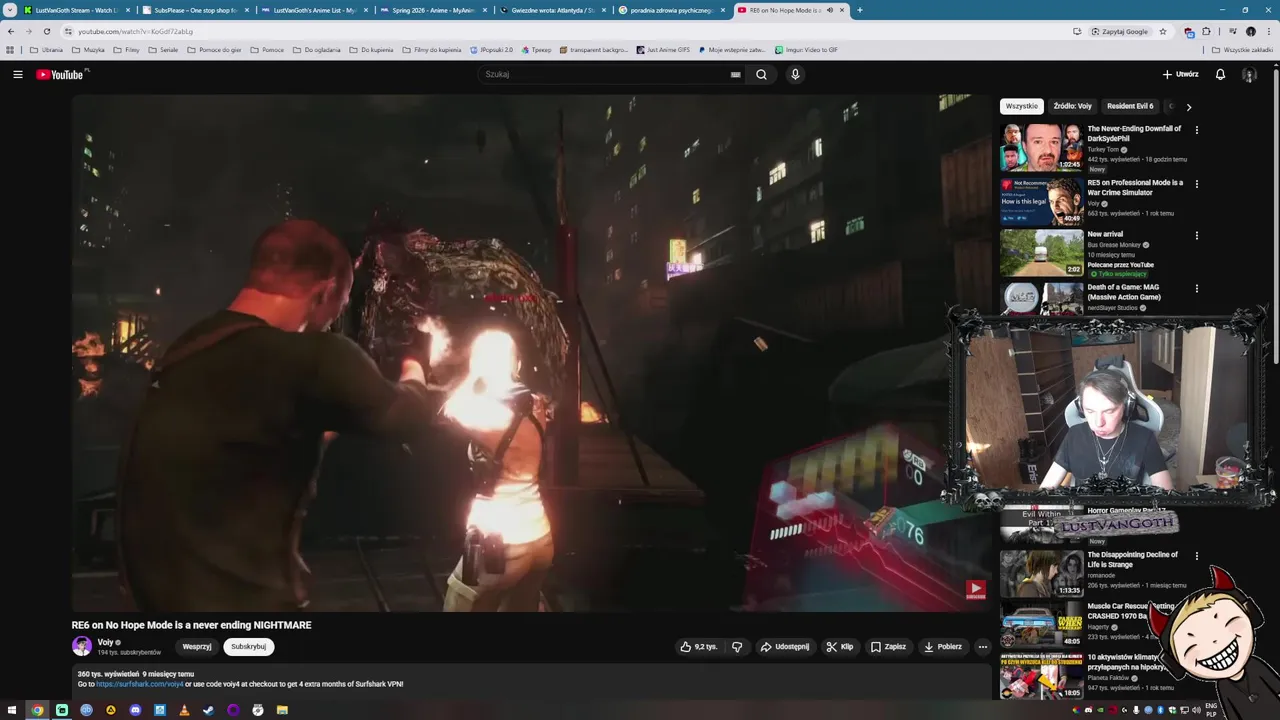Download video with Pobierz button
This screenshot has width=1280, height=720.
943,647
